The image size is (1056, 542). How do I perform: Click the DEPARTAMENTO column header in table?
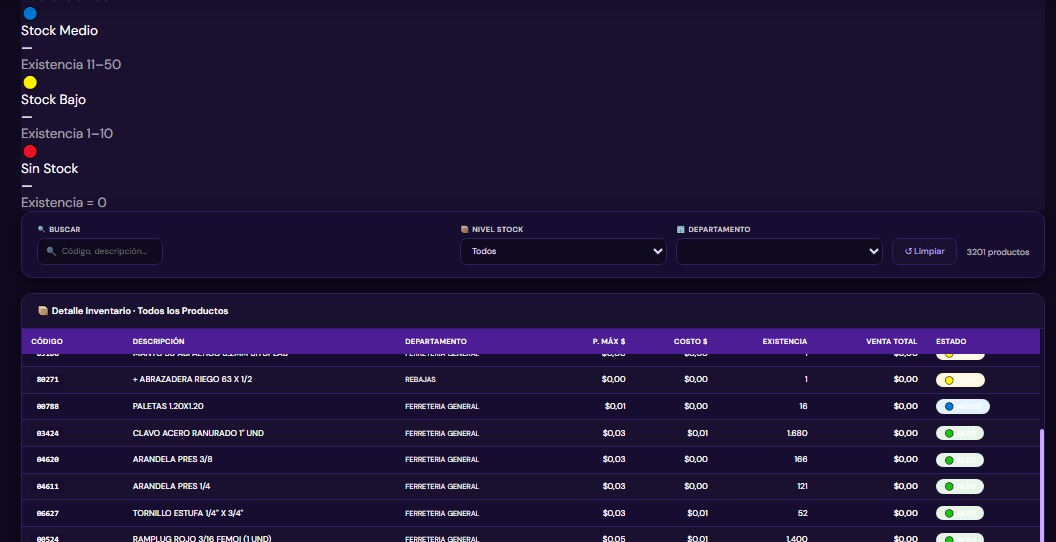click(436, 341)
